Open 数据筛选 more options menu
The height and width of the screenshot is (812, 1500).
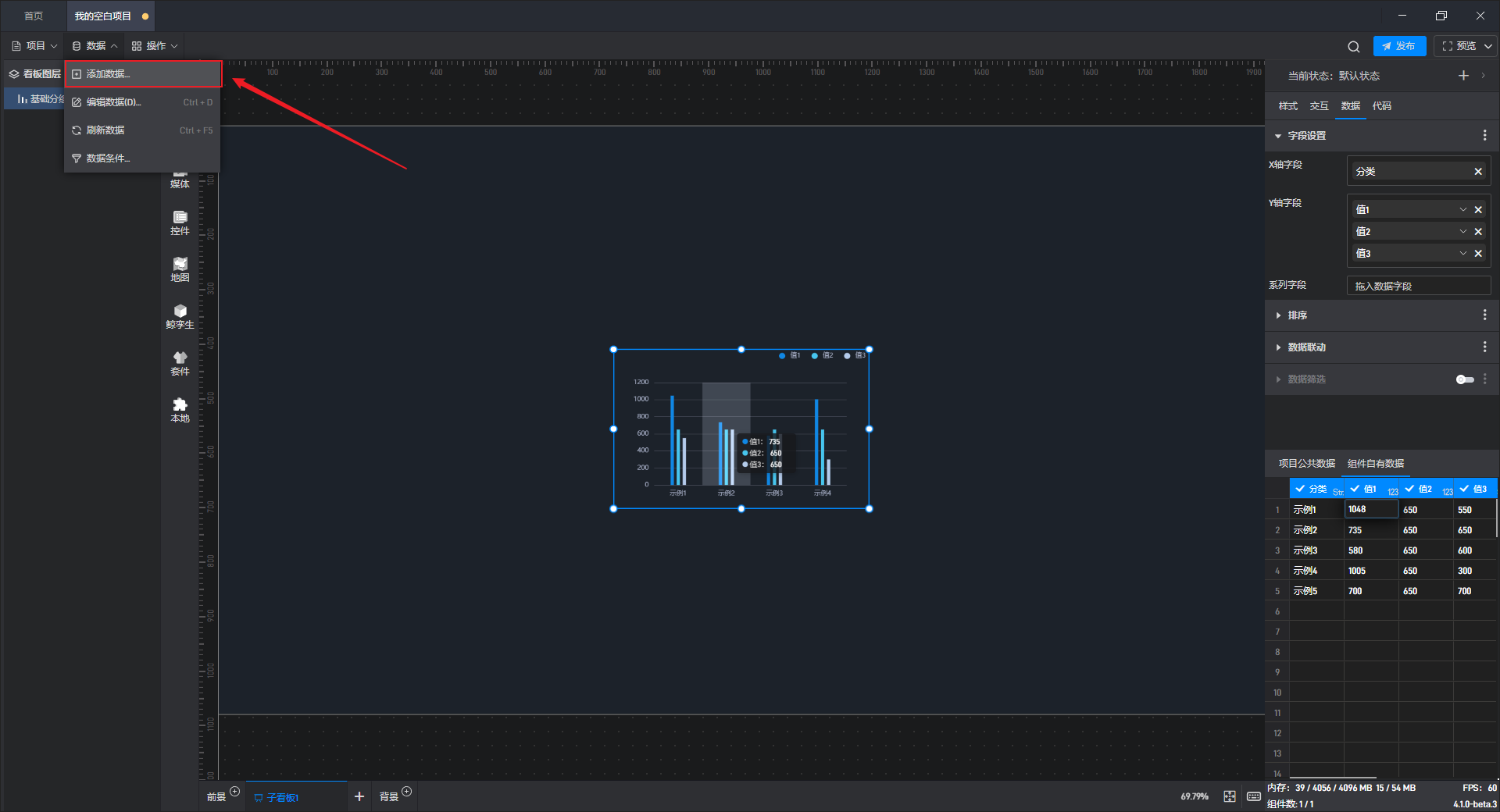1484,379
